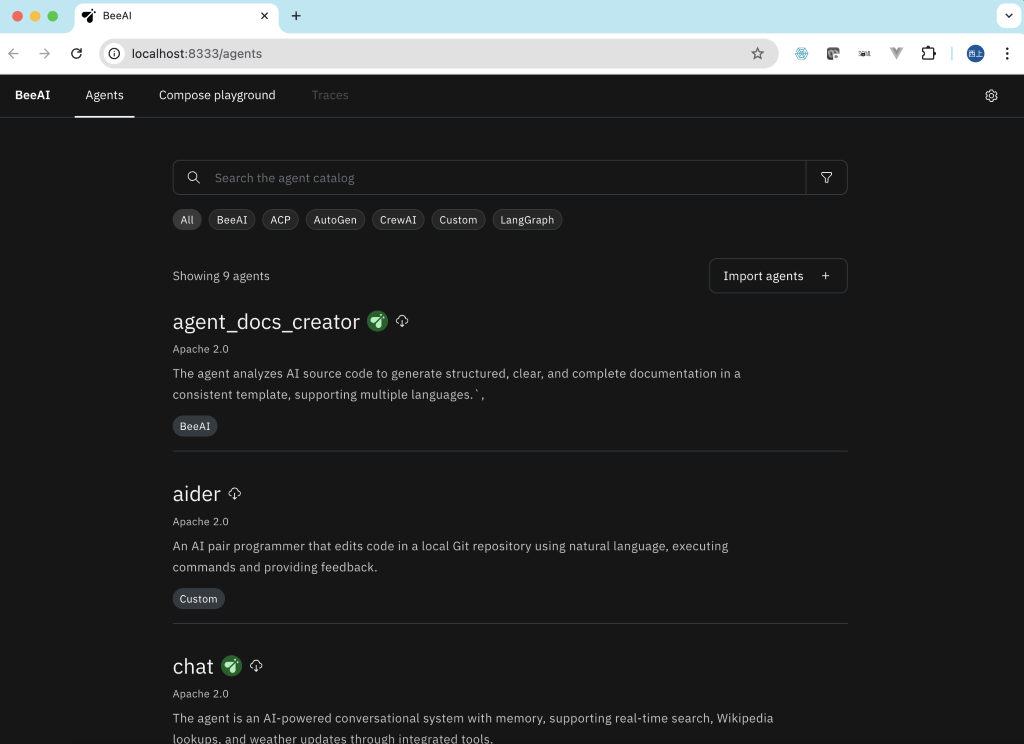Open the Traces tab
The image size is (1024, 744).
330,95
